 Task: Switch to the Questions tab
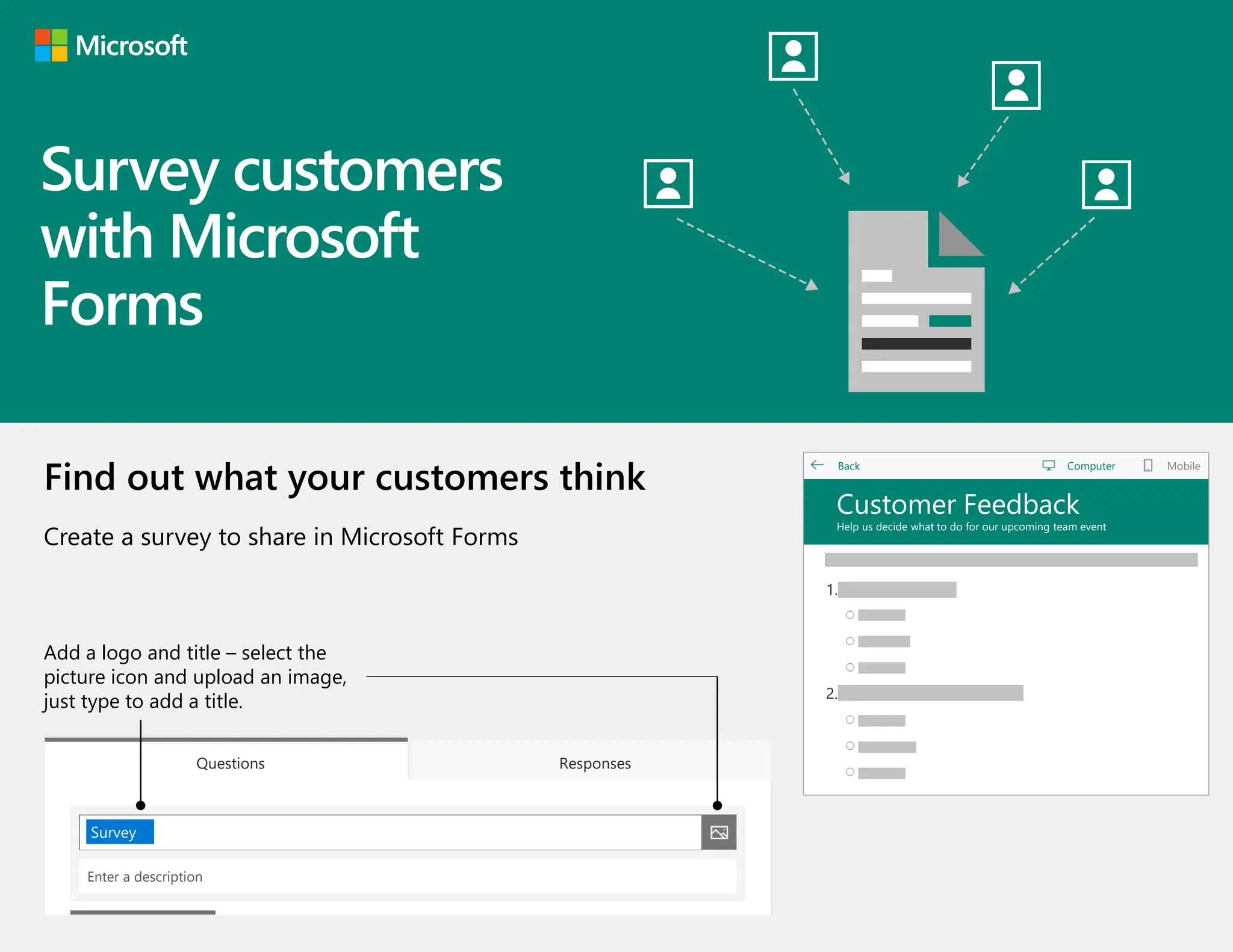pyautogui.click(x=230, y=763)
